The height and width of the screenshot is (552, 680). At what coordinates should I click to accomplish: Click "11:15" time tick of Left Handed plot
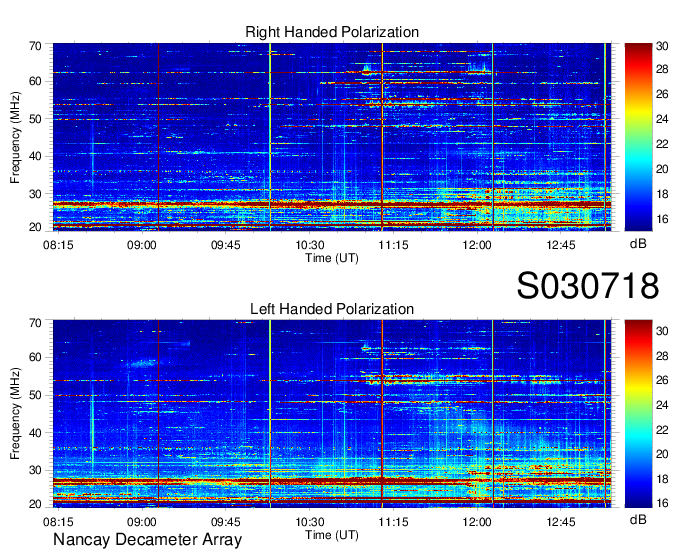(x=393, y=522)
